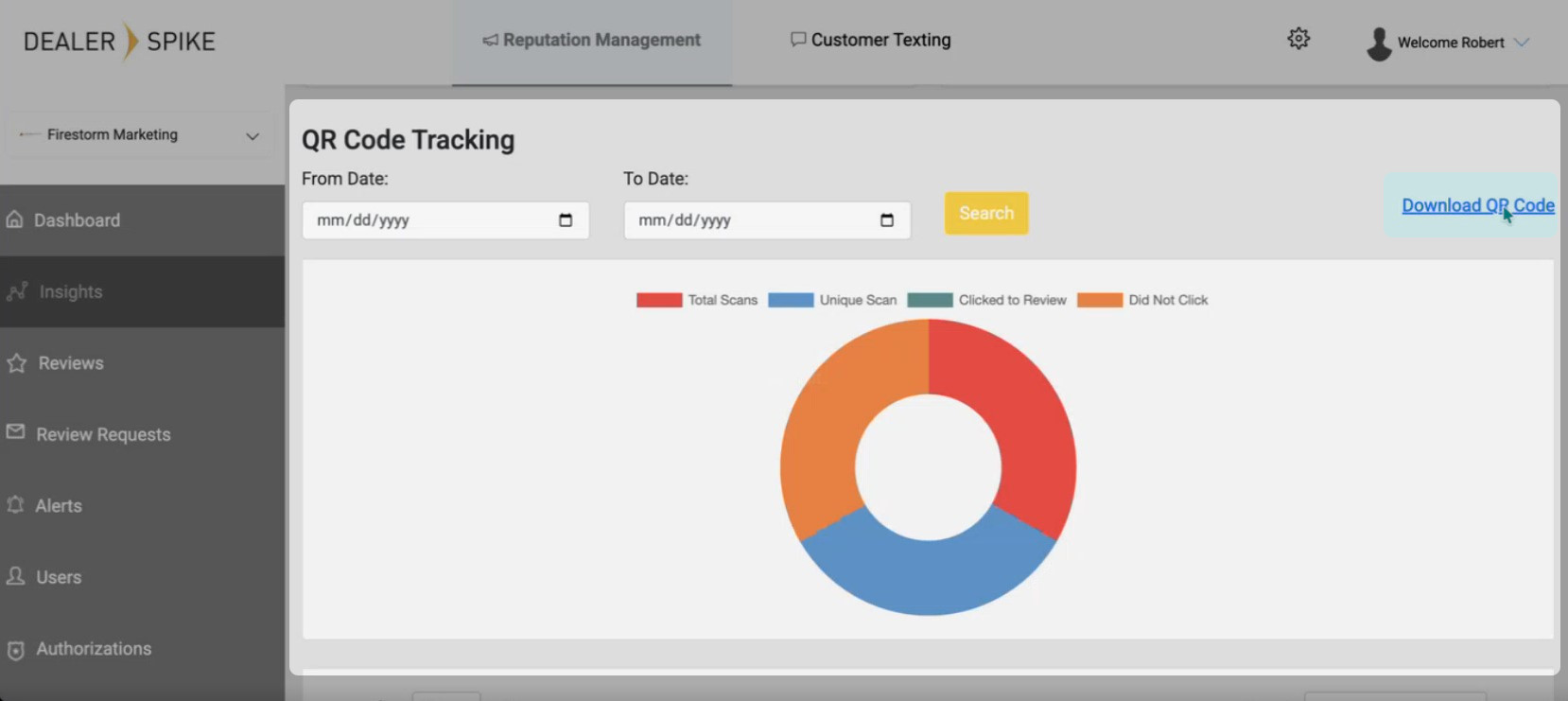Toggle the Total Scans legend swatch
This screenshot has height=701, width=1568.
tap(659, 300)
